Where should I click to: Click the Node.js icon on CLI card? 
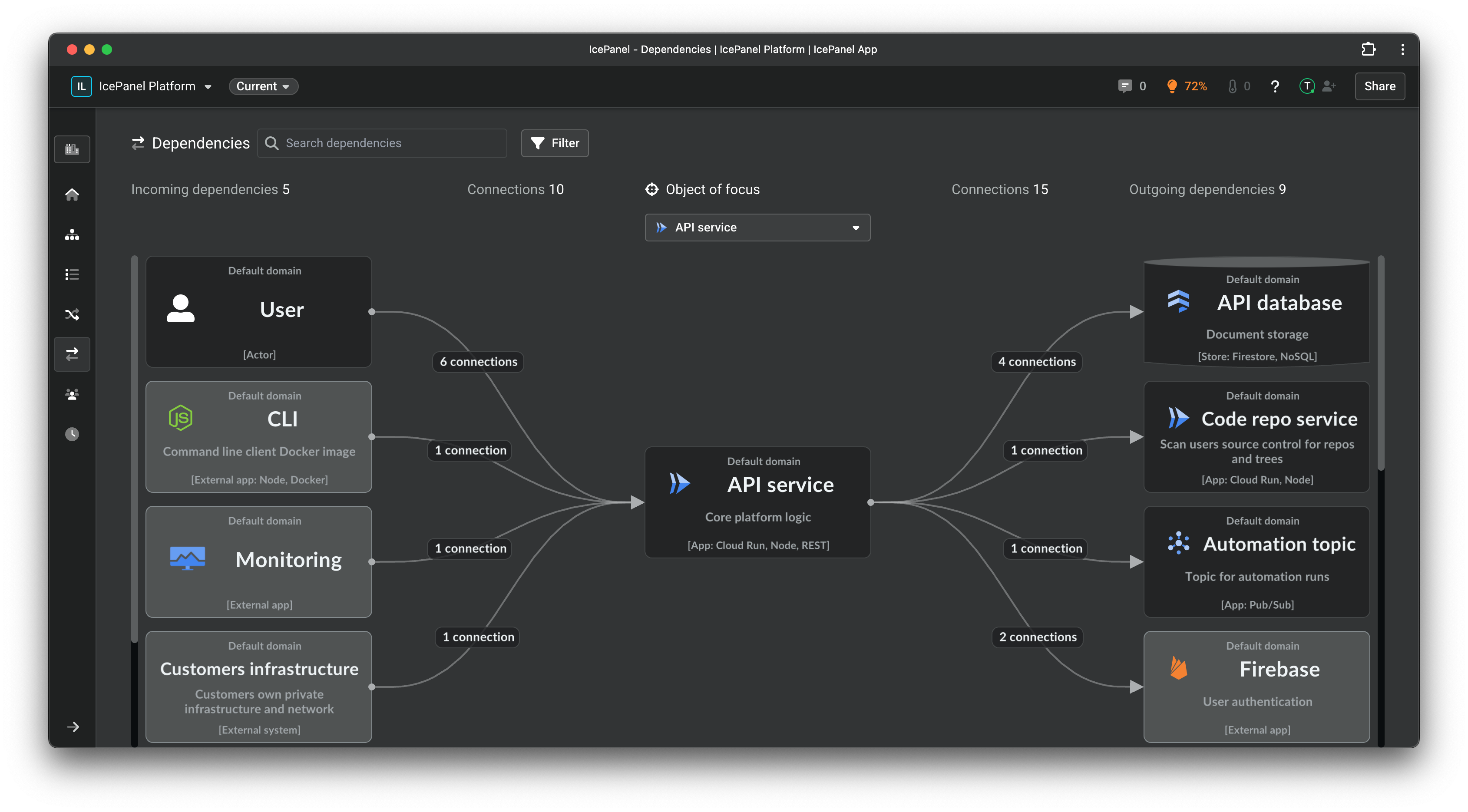[181, 418]
